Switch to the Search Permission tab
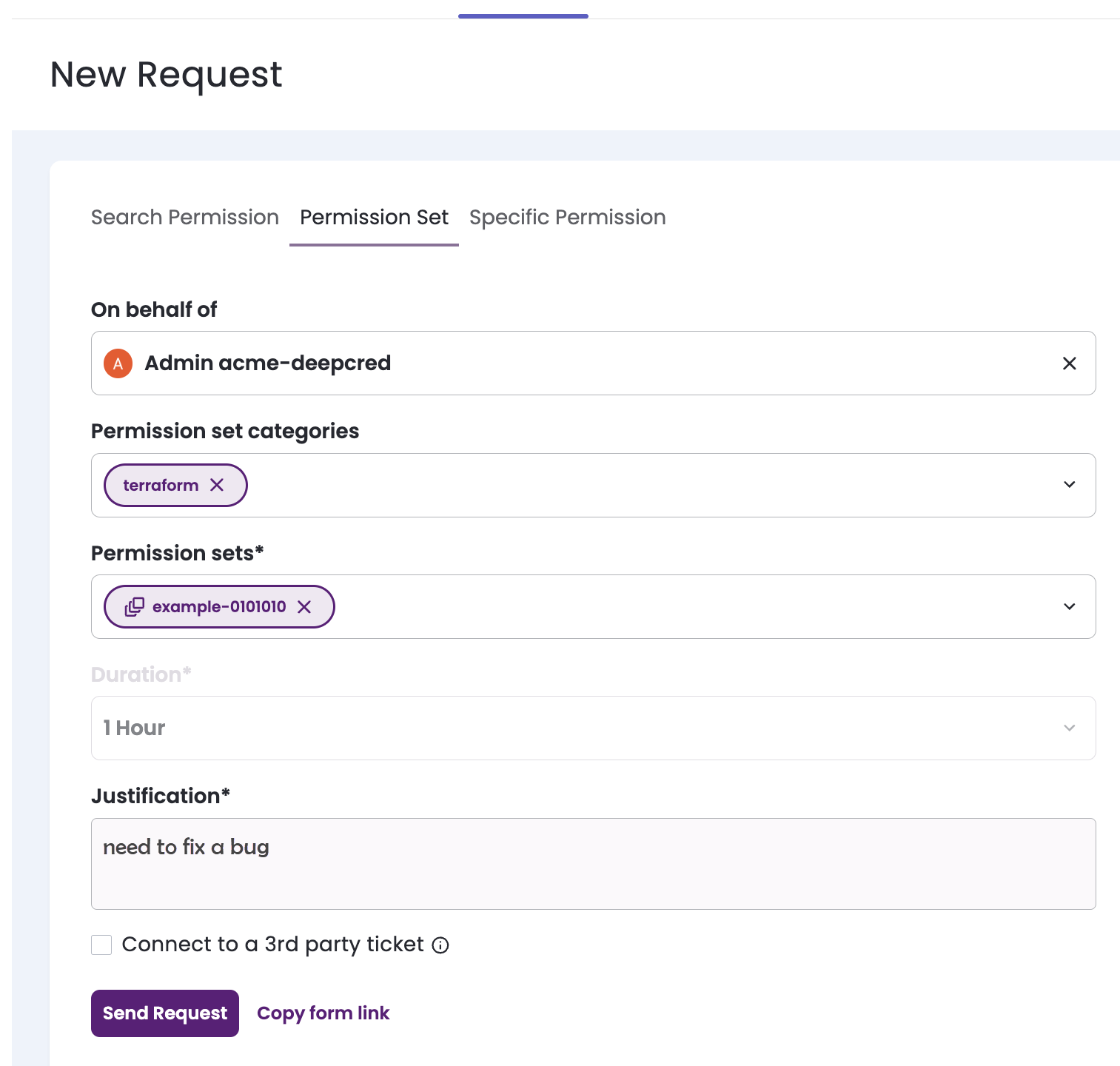The width and height of the screenshot is (1120, 1066). (185, 217)
